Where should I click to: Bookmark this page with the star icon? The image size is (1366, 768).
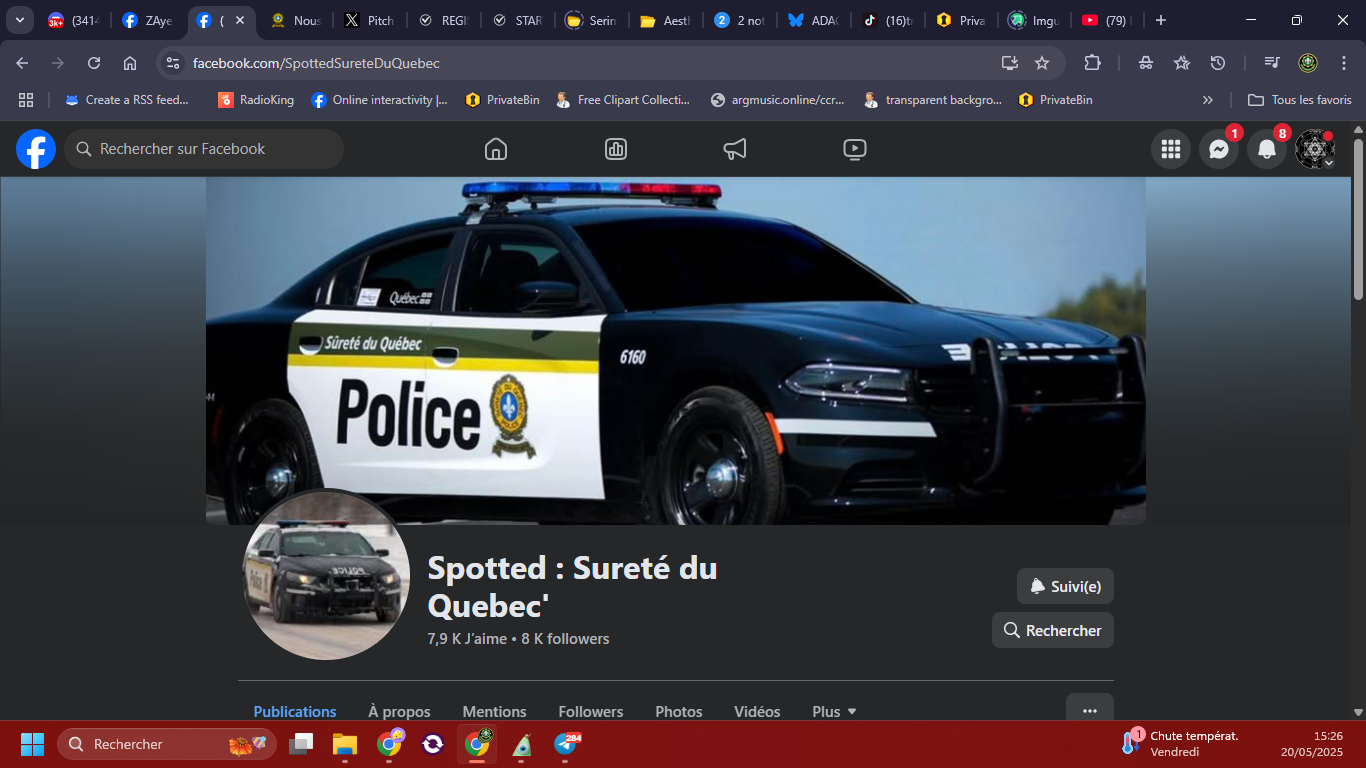pos(1042,63)
